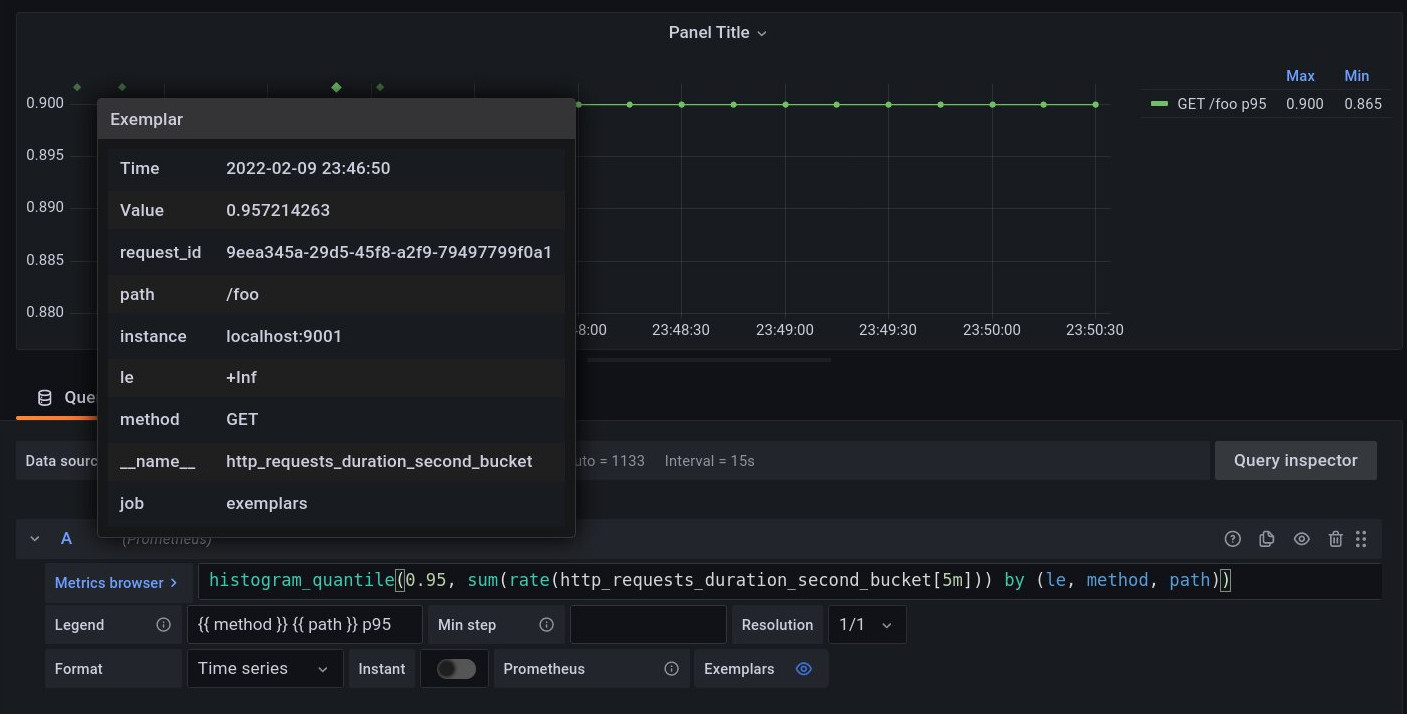This screenshot has width=1407, height=714.
Task: Hide query A using its eye icon
Action: tap(1301, 539)
